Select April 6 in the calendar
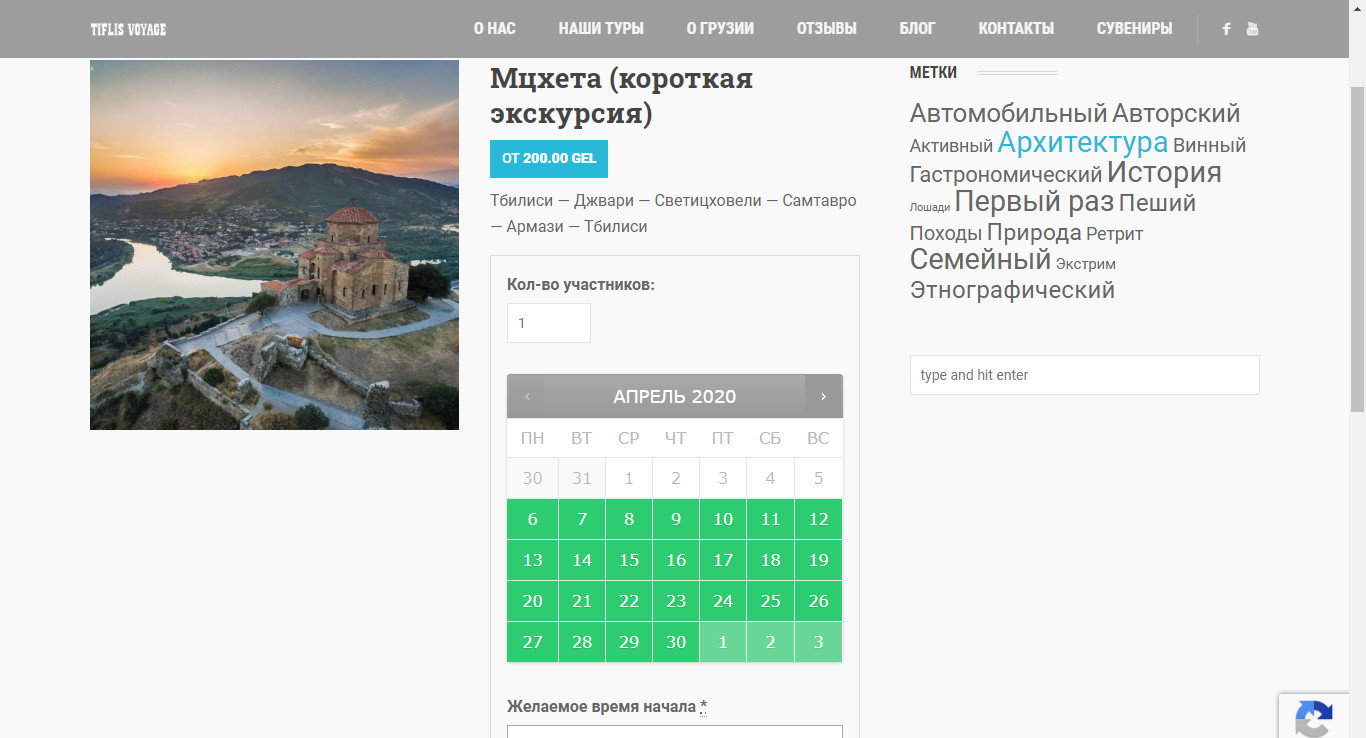Image resolution: width=1366 pixels, height=738 pixels. (x=532, y=519)
